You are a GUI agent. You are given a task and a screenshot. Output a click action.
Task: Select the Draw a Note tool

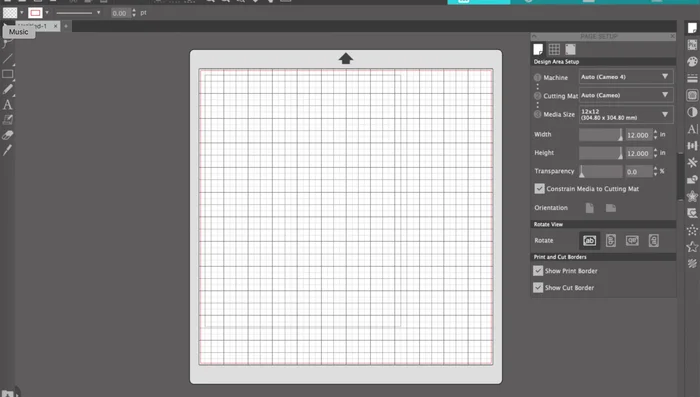8,120
